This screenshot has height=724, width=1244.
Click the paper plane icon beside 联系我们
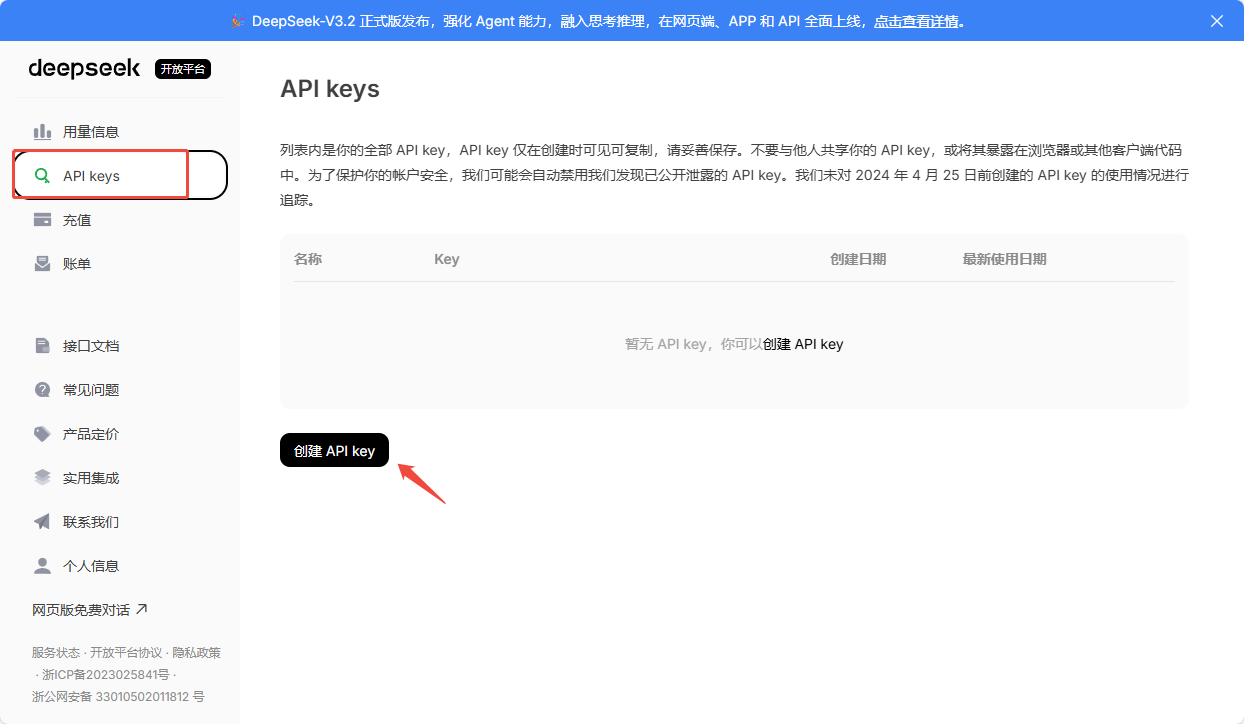pyautogui.click(x=42, y=522)
